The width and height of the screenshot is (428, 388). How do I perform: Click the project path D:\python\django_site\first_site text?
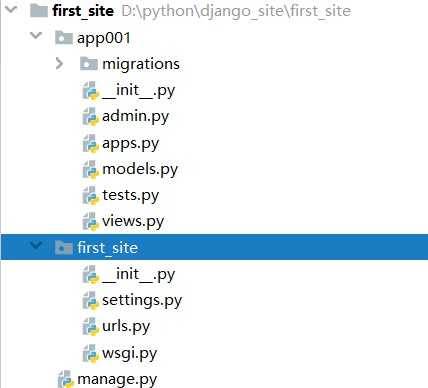click(x=236, y=11)
